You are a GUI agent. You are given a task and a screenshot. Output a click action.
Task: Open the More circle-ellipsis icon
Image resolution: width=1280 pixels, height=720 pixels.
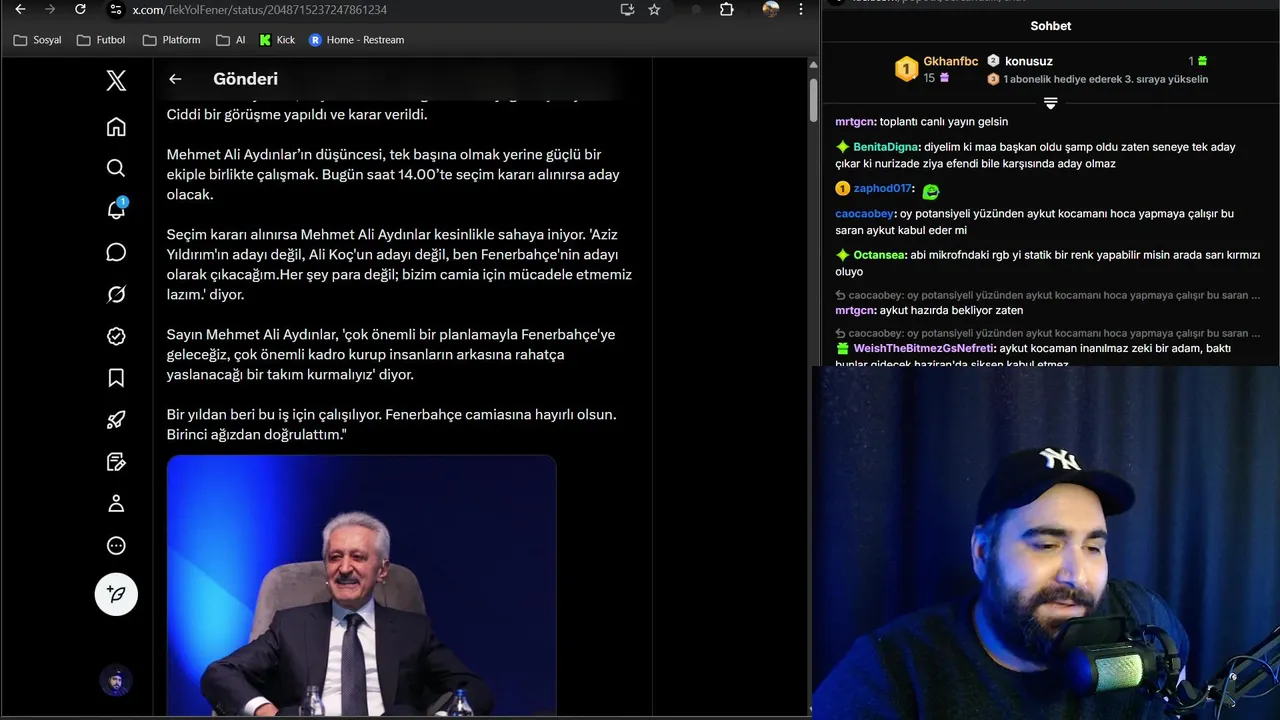pyautogui.click(x=116, y=546)
